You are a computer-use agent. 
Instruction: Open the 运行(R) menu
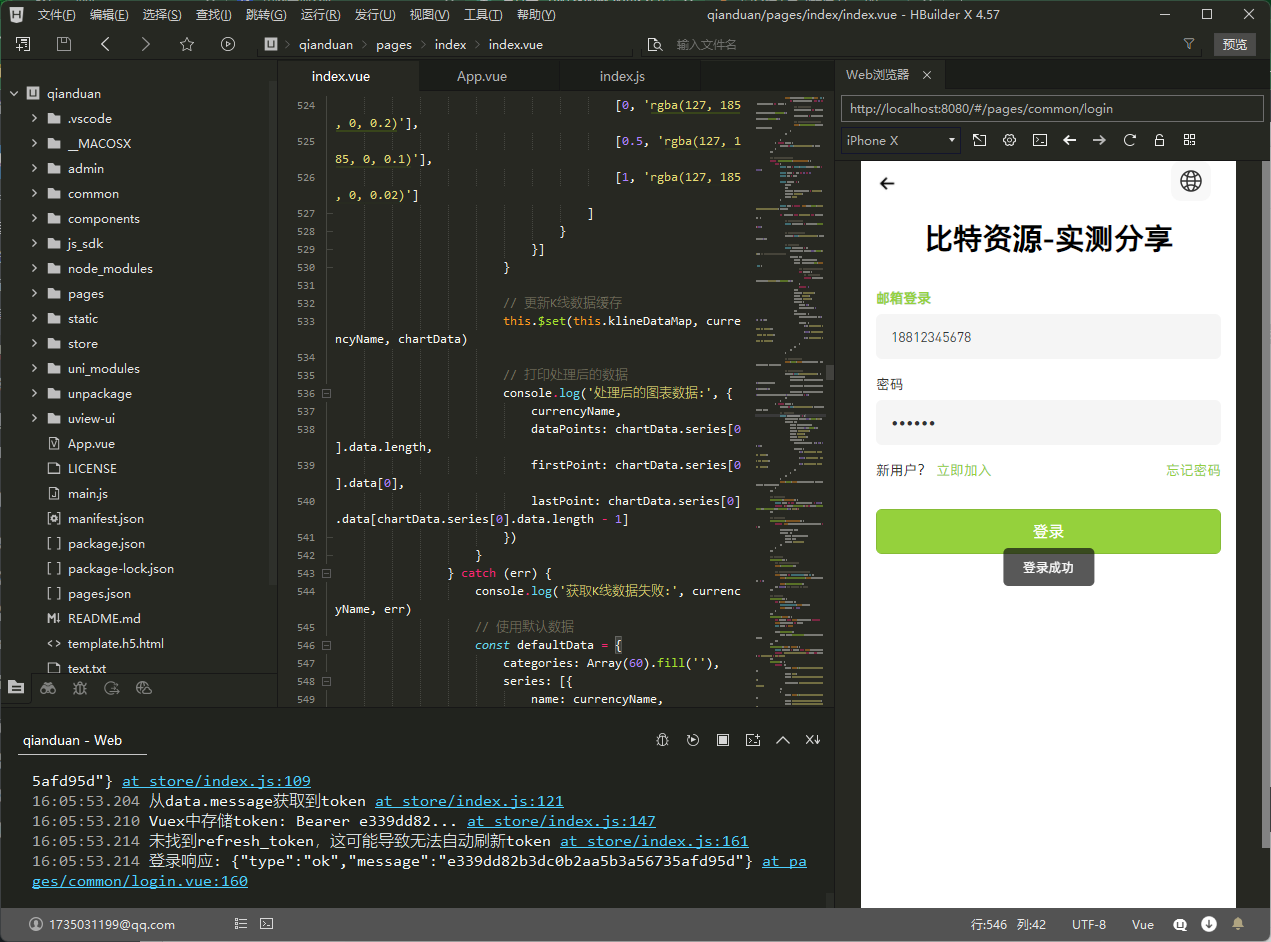[320, 15]
